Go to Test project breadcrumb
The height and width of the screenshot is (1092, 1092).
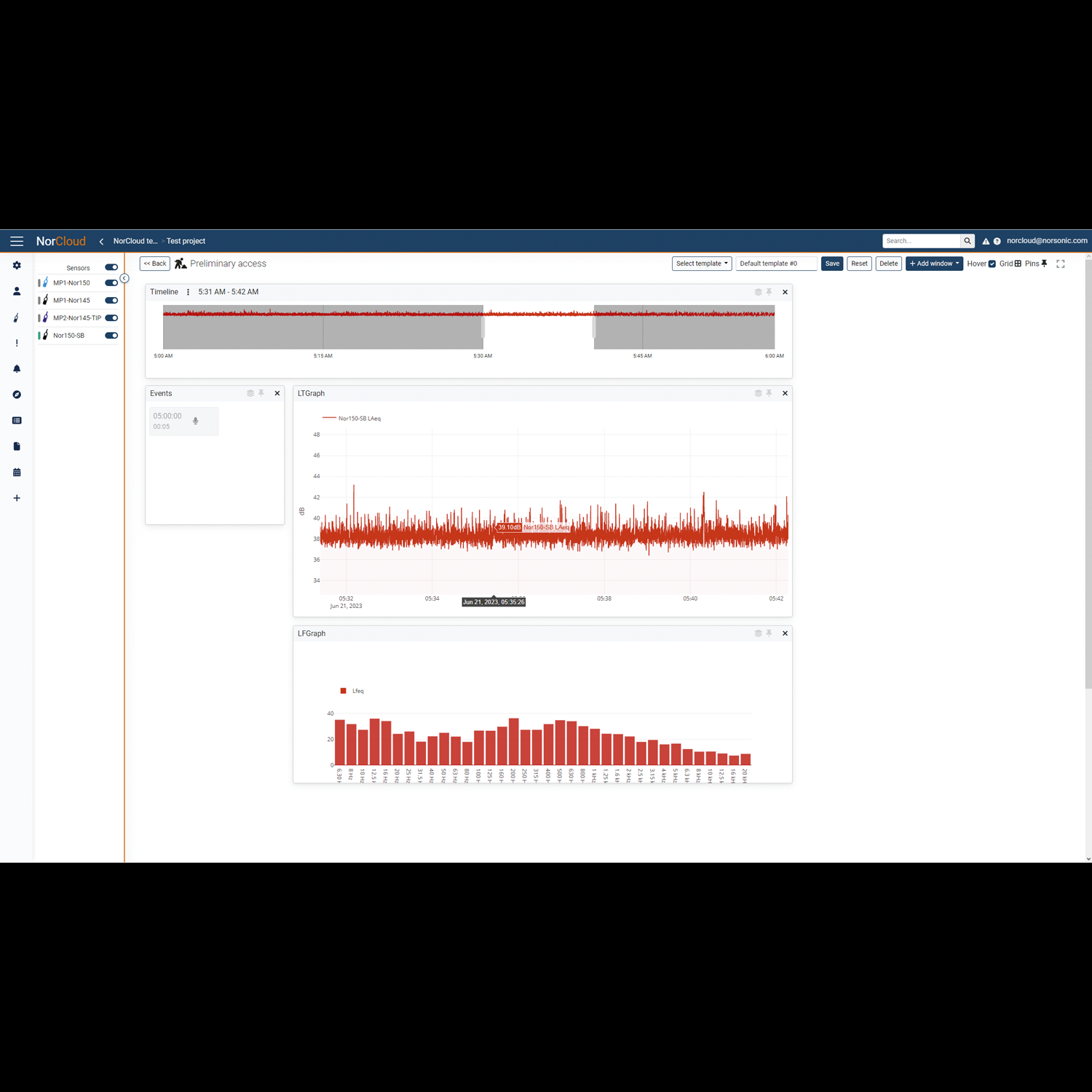pos(186,241)
